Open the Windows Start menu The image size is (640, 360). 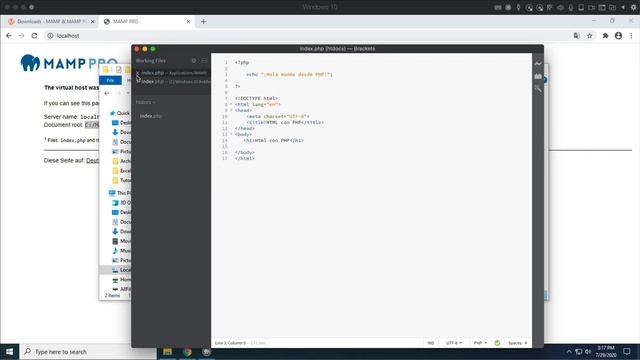(x=9, y=351)
